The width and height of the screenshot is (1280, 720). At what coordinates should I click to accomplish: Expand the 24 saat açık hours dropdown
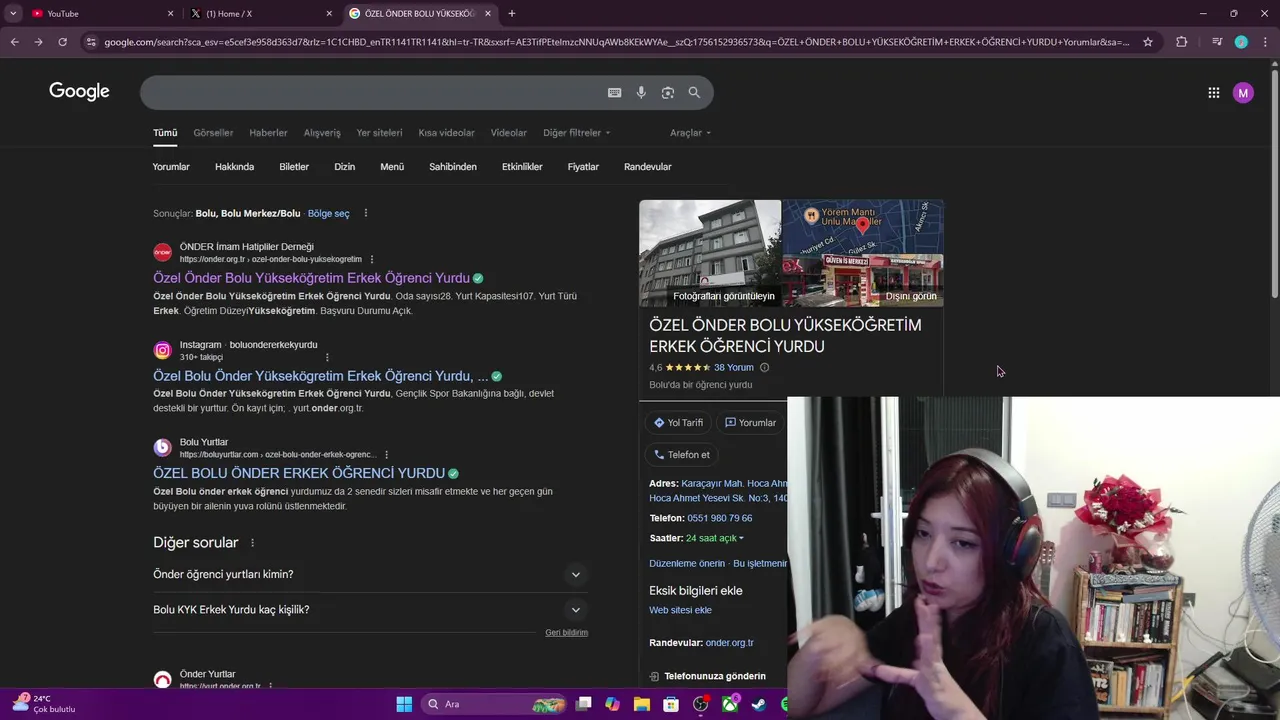[715, 538]
